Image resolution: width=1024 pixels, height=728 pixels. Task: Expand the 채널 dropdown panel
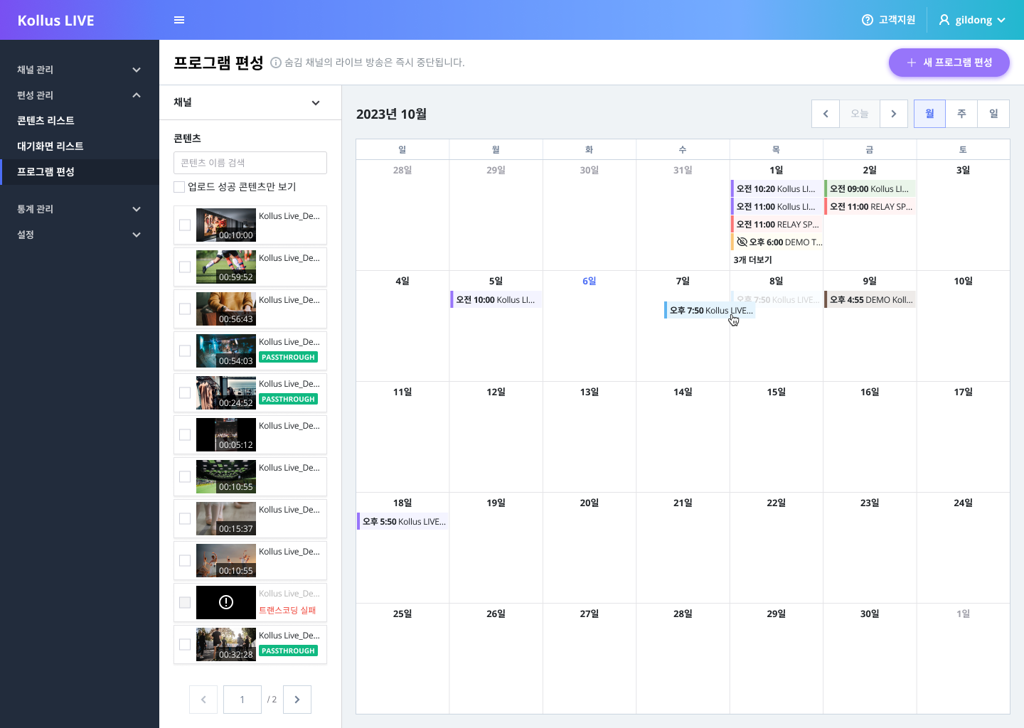click(315, 103)
